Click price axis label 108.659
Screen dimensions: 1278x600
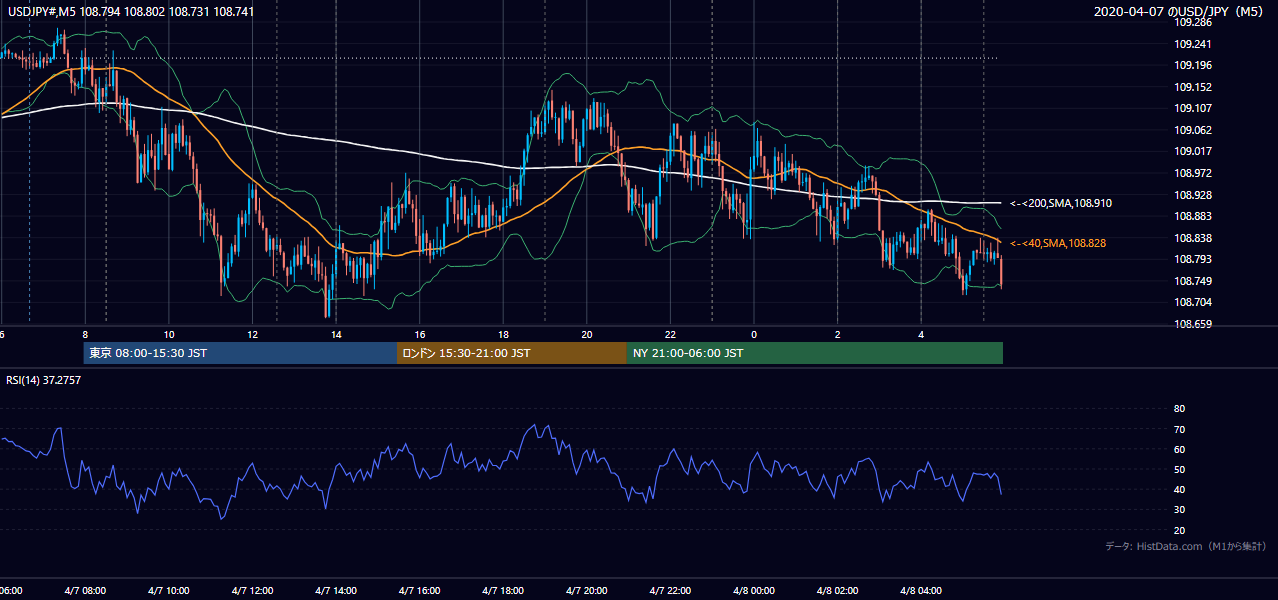tap(1192, 324)
